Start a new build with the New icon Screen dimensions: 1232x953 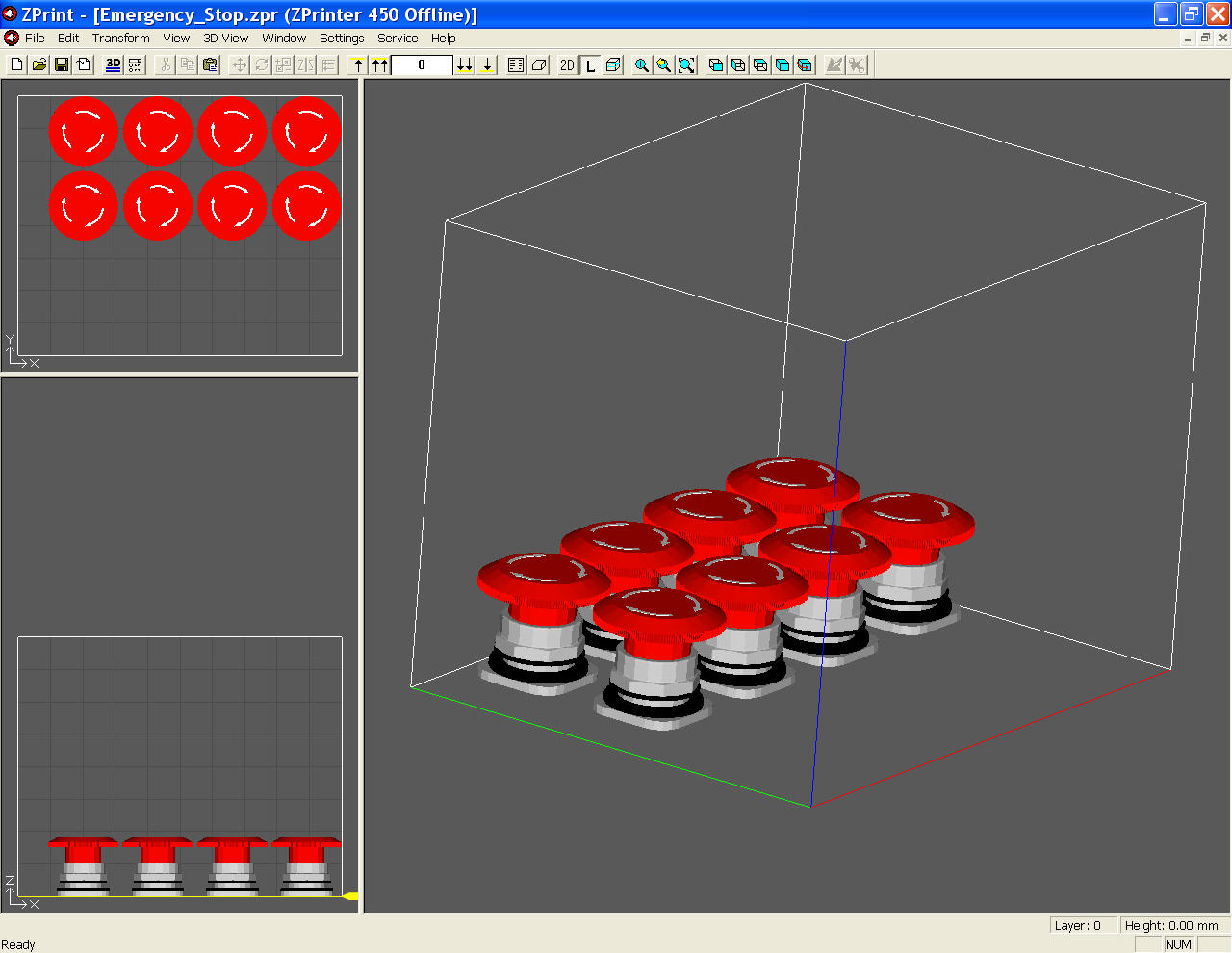15,64
